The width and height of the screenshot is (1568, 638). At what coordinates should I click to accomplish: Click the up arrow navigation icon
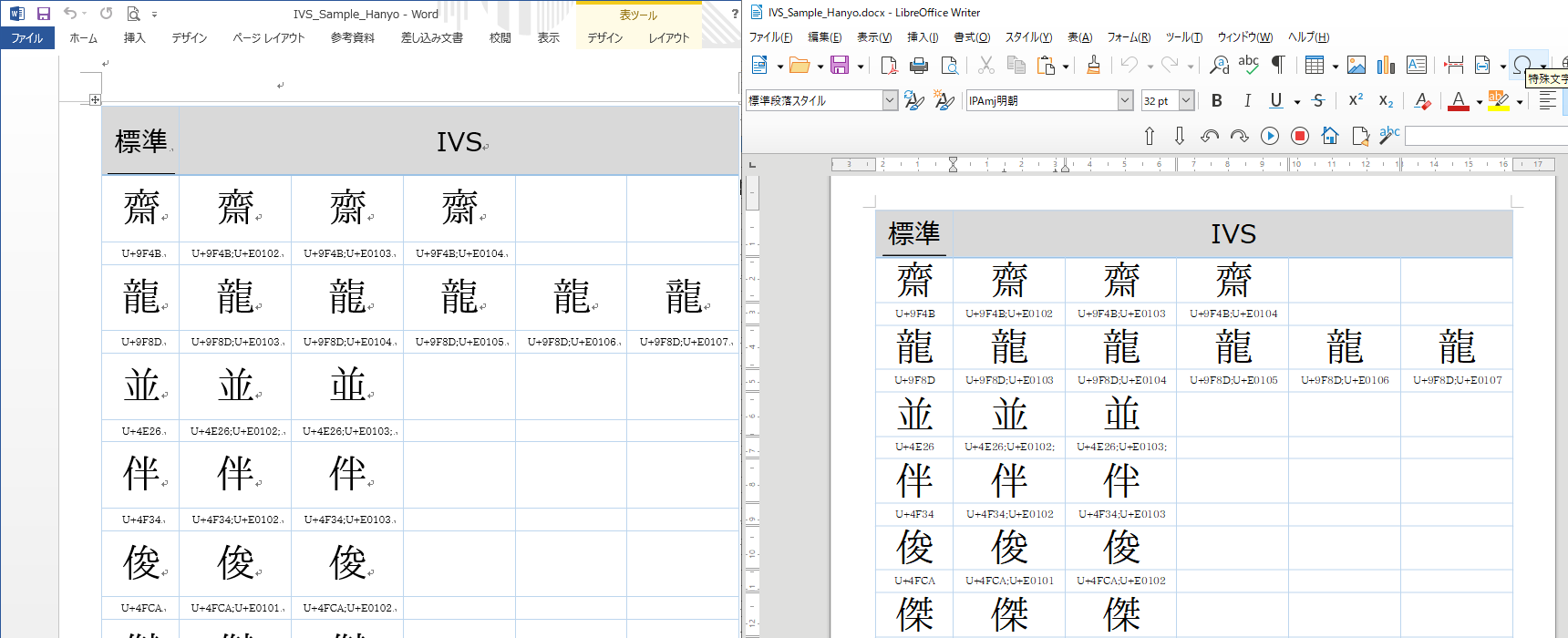pyautogui.click(x=1150, y=136)
